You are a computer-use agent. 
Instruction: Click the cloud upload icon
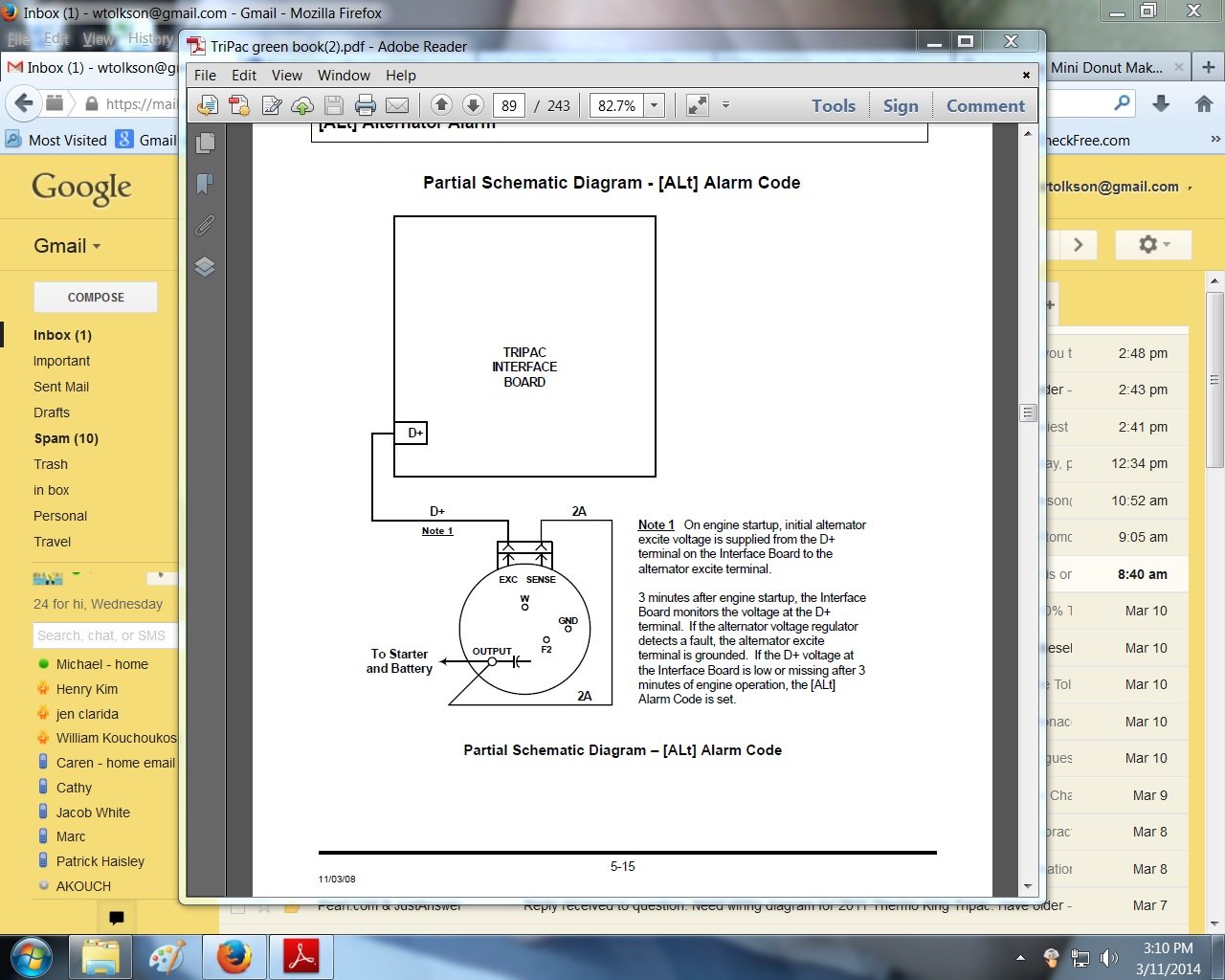pos(302,105)
